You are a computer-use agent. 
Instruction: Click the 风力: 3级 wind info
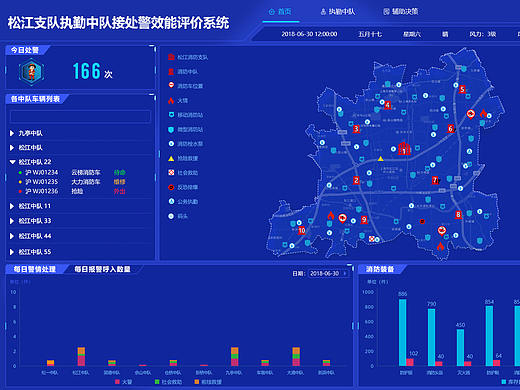(483, 34)
